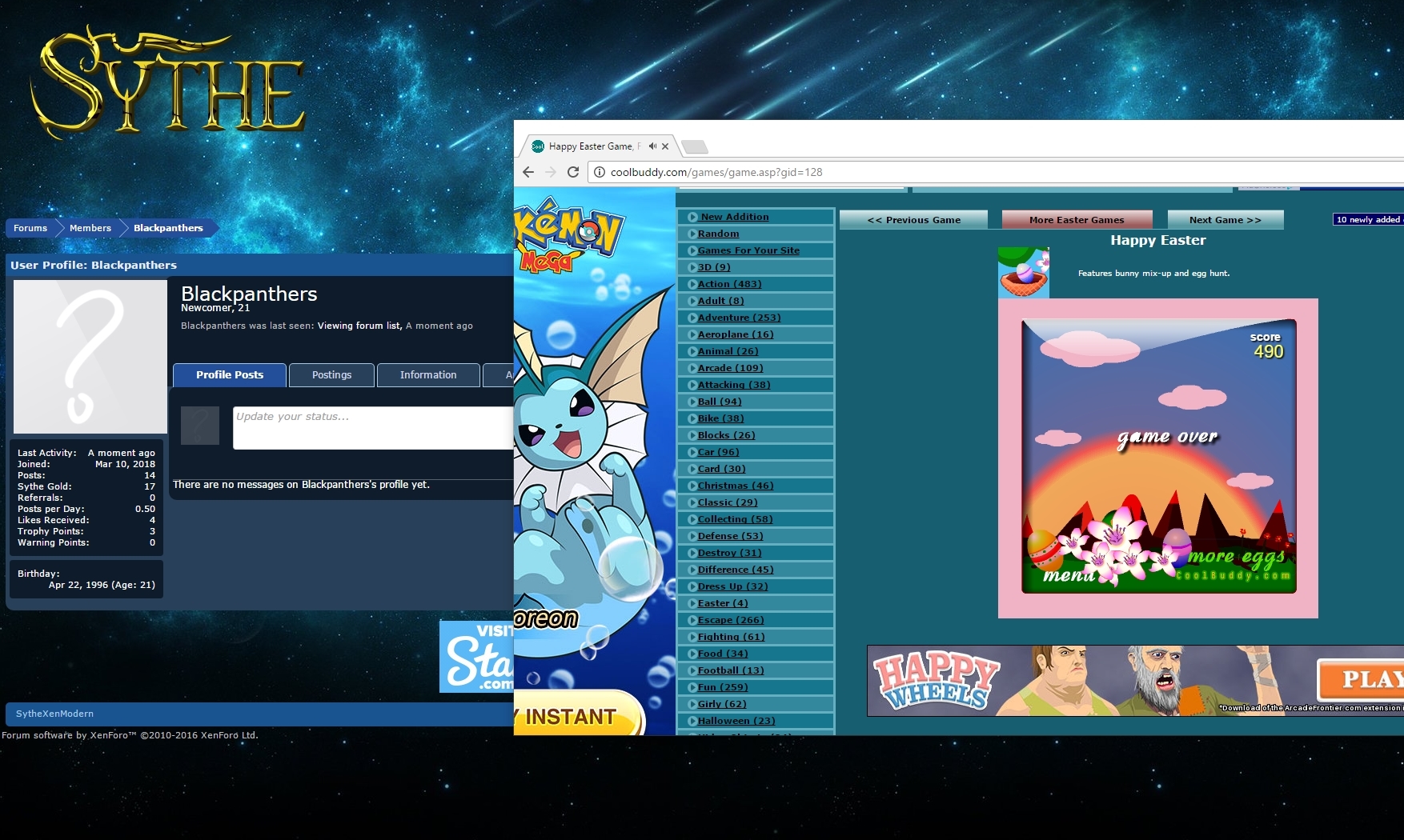
Task: Open the Christmas (46) category
Action: coord(736,486)
